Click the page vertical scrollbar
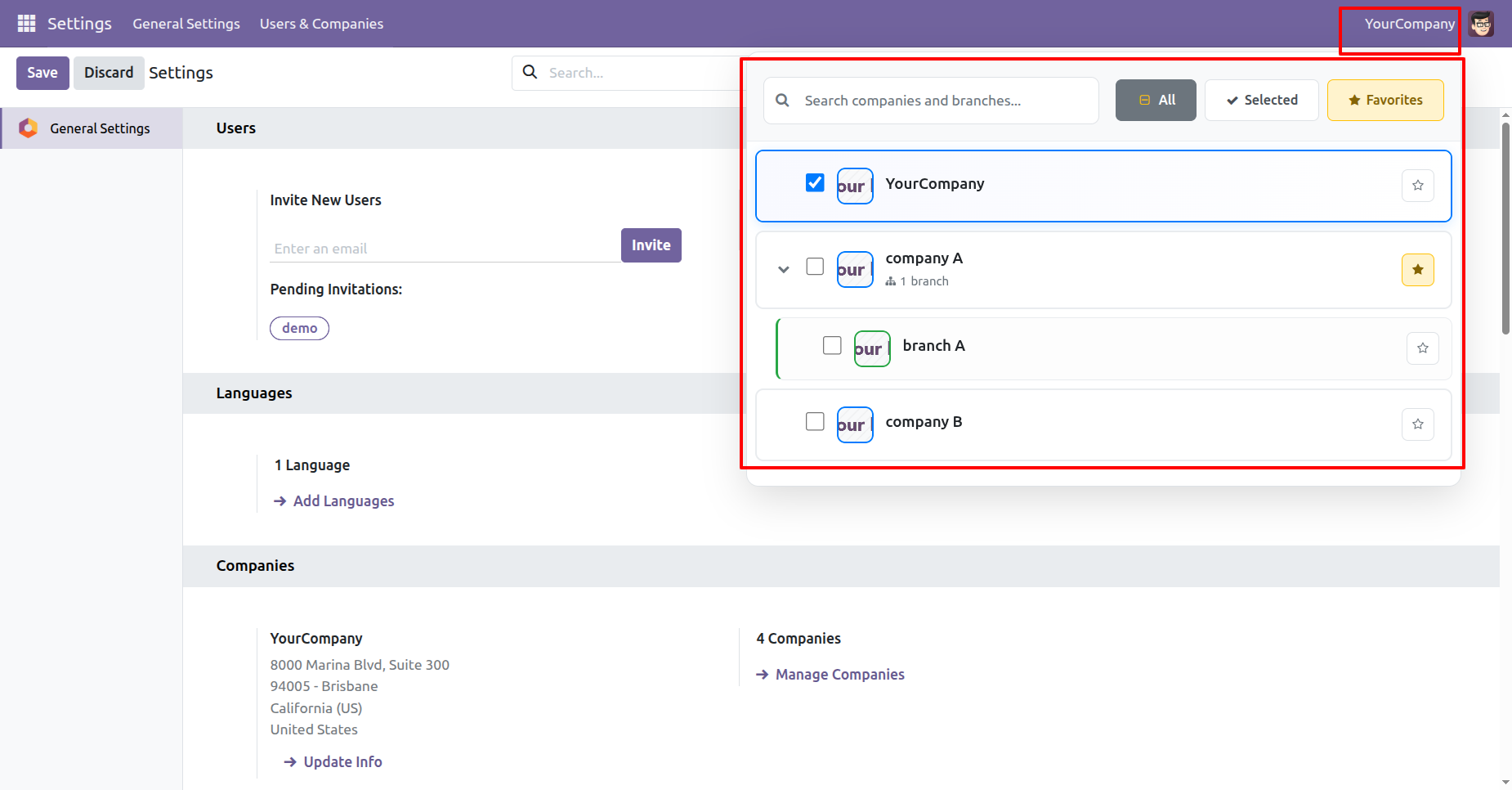Viewport: 1512px width, 790px height. (1505, 229)
